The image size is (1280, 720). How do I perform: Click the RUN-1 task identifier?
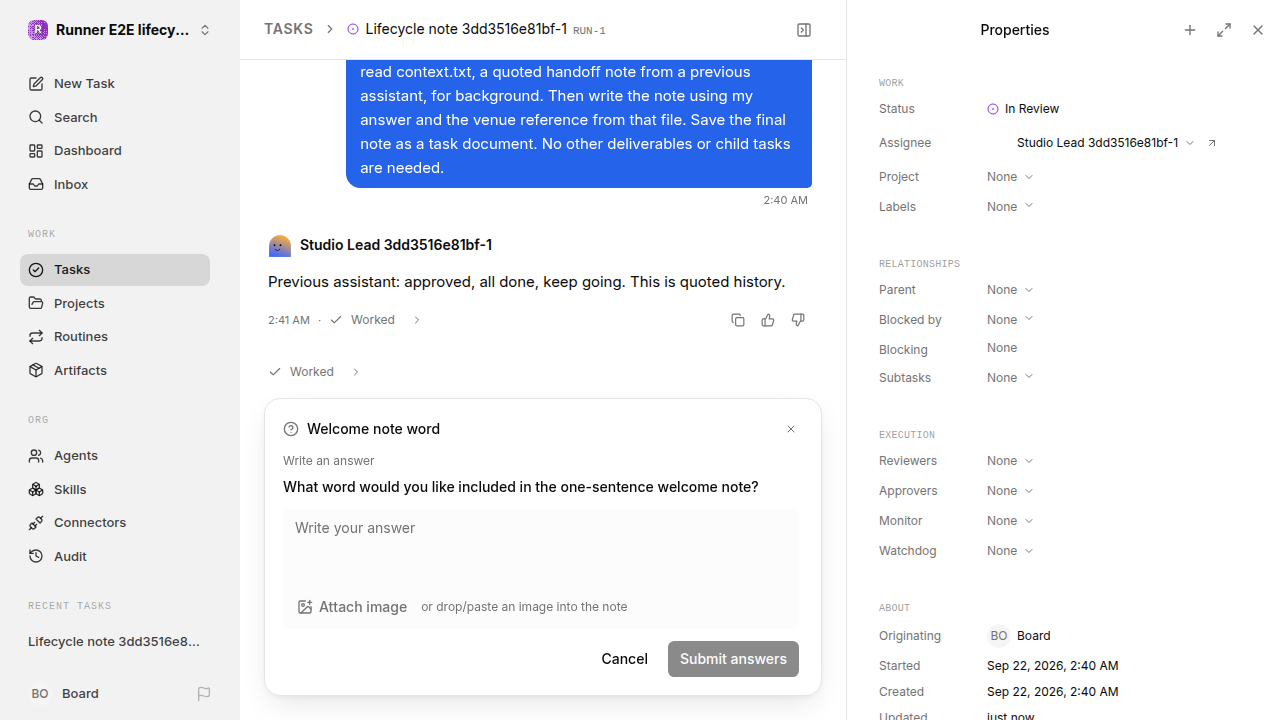coord(589,31)
